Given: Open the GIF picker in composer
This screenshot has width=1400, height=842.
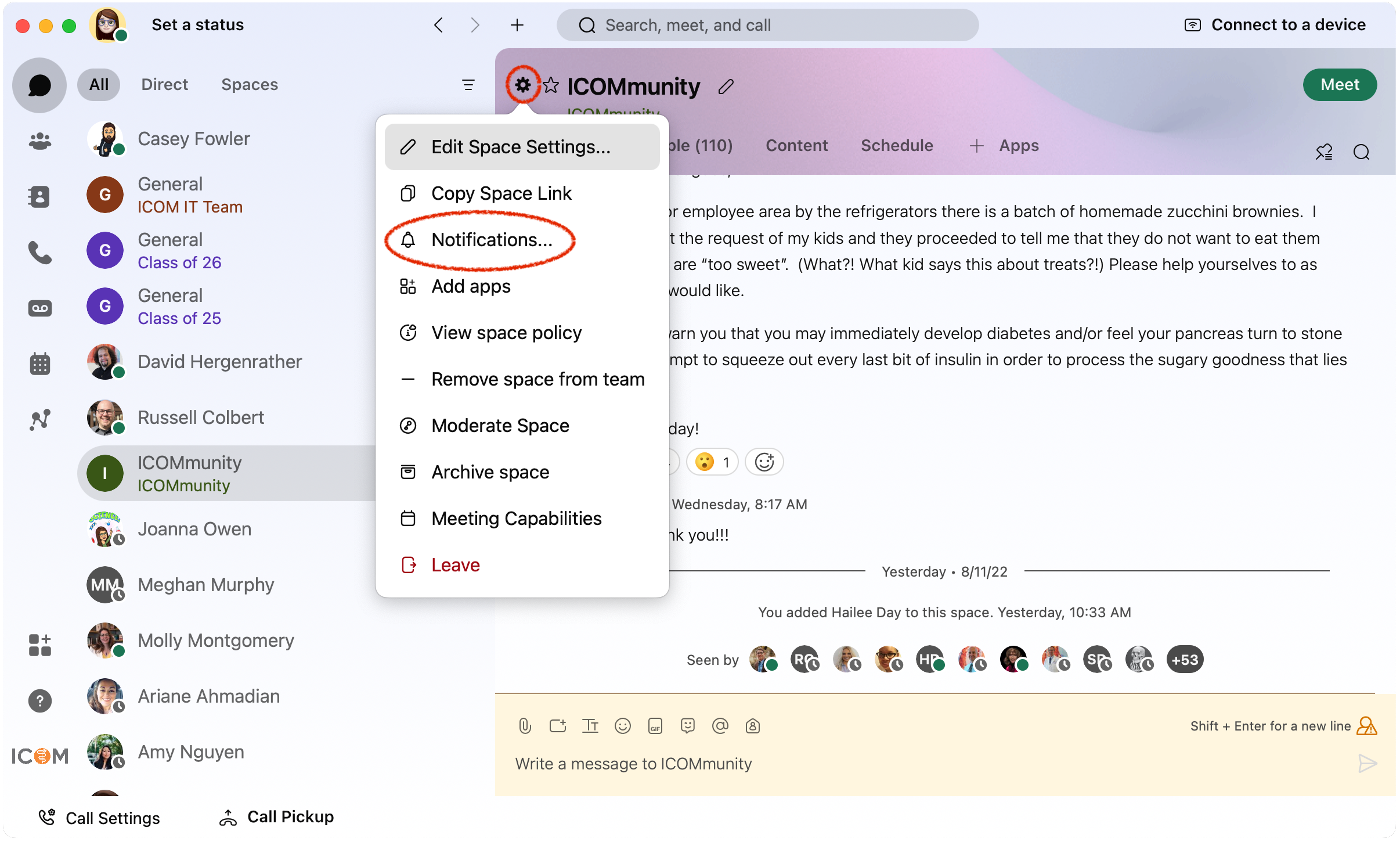Looking at the screenshot, I should coord(655,726).
